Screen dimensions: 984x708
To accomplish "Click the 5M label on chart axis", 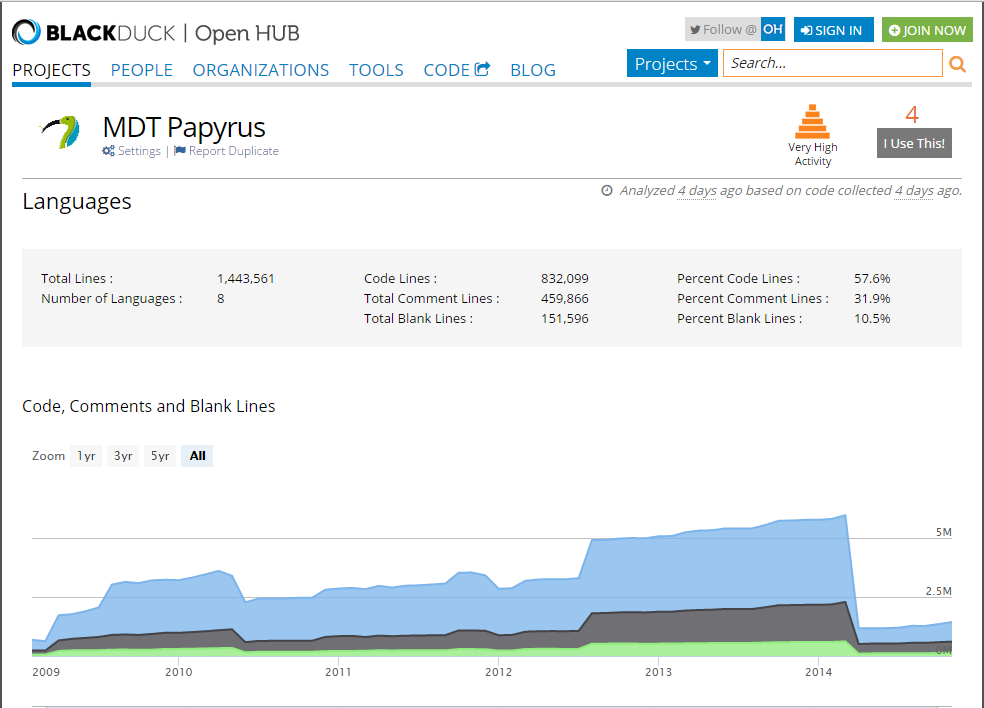I will pyautogui.click(x=943, y=532).
